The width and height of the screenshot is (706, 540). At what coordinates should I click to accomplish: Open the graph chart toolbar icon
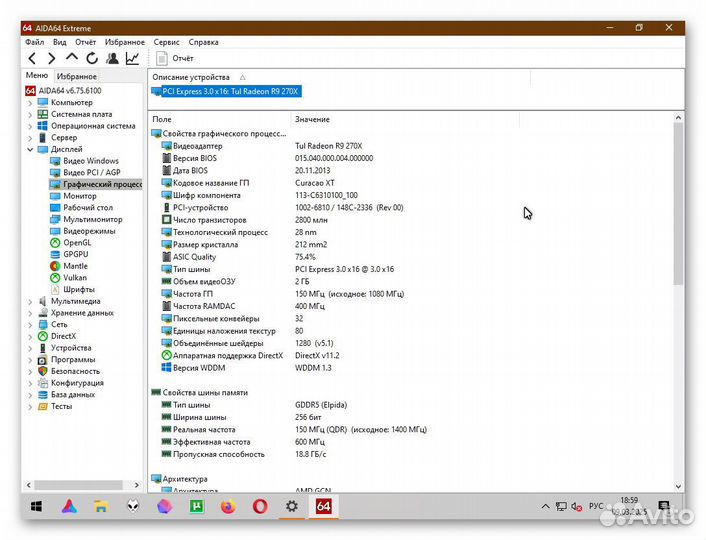pos(132,58)
